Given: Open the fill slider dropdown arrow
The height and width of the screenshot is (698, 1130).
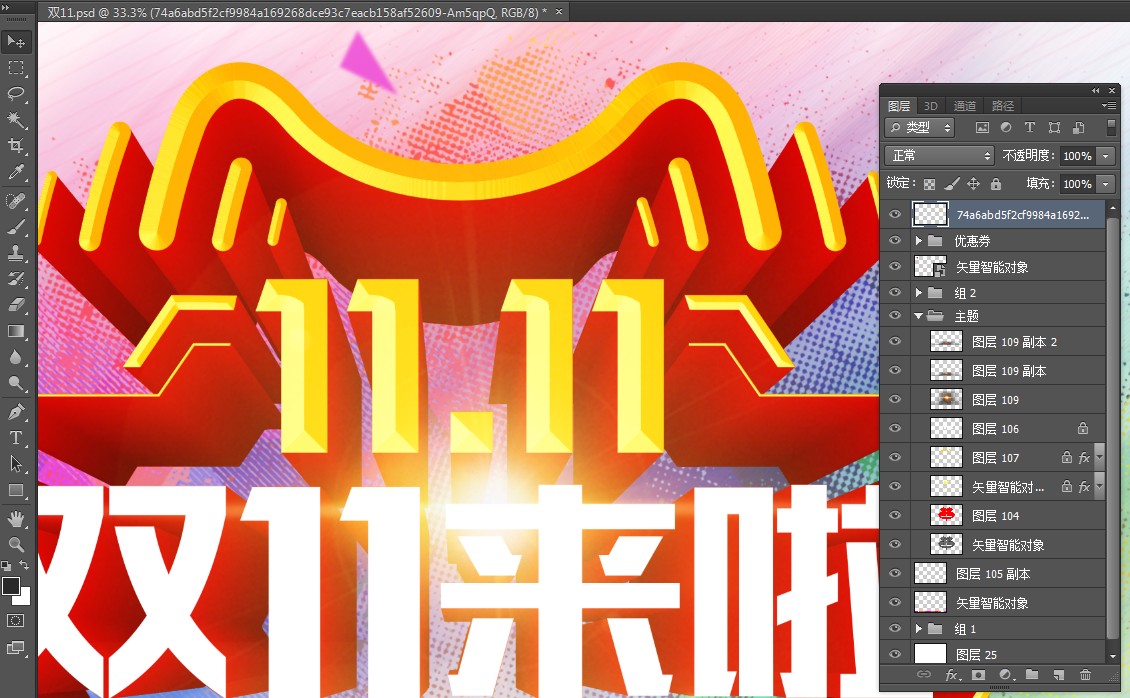Looking at the screenshot, I should [1105, 184].
